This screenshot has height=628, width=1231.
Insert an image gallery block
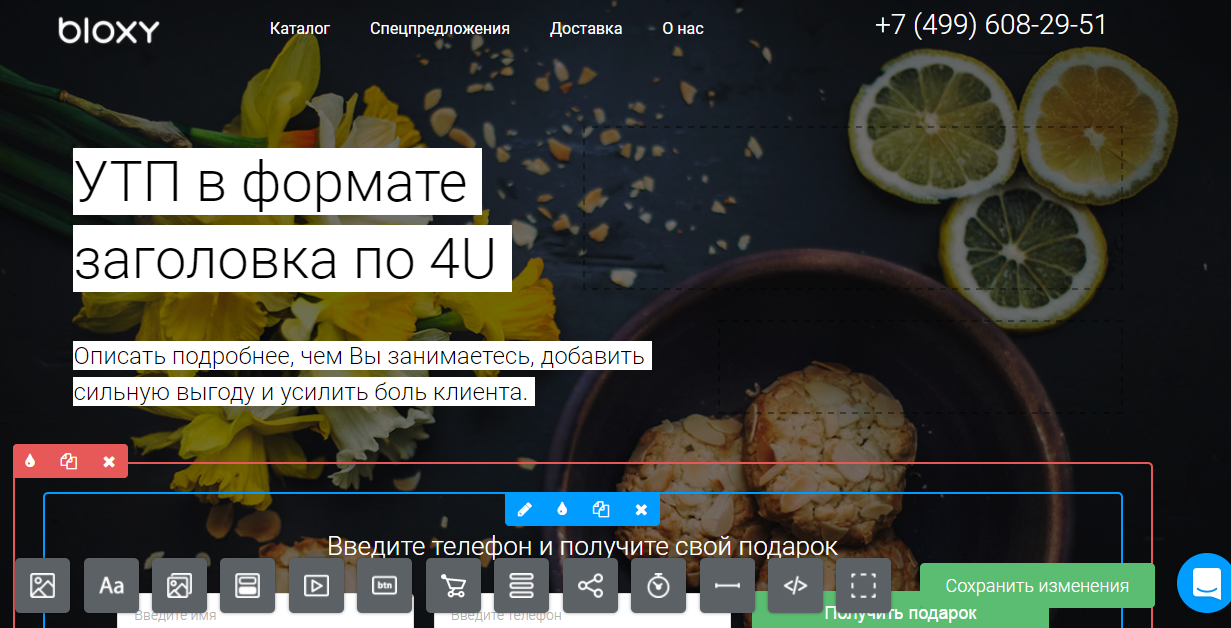179,586
